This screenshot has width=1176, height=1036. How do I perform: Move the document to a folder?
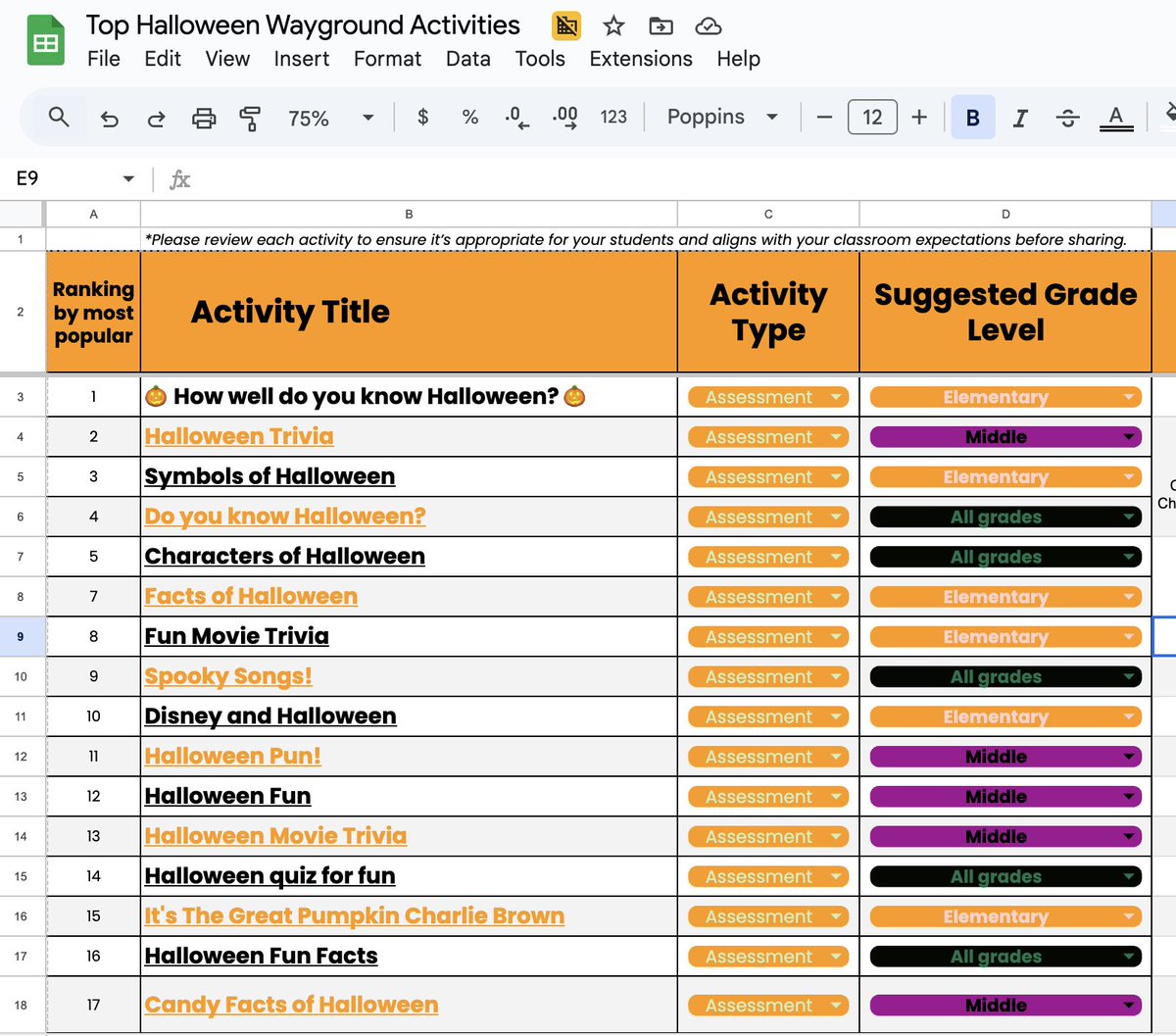(x=661, y=25)
